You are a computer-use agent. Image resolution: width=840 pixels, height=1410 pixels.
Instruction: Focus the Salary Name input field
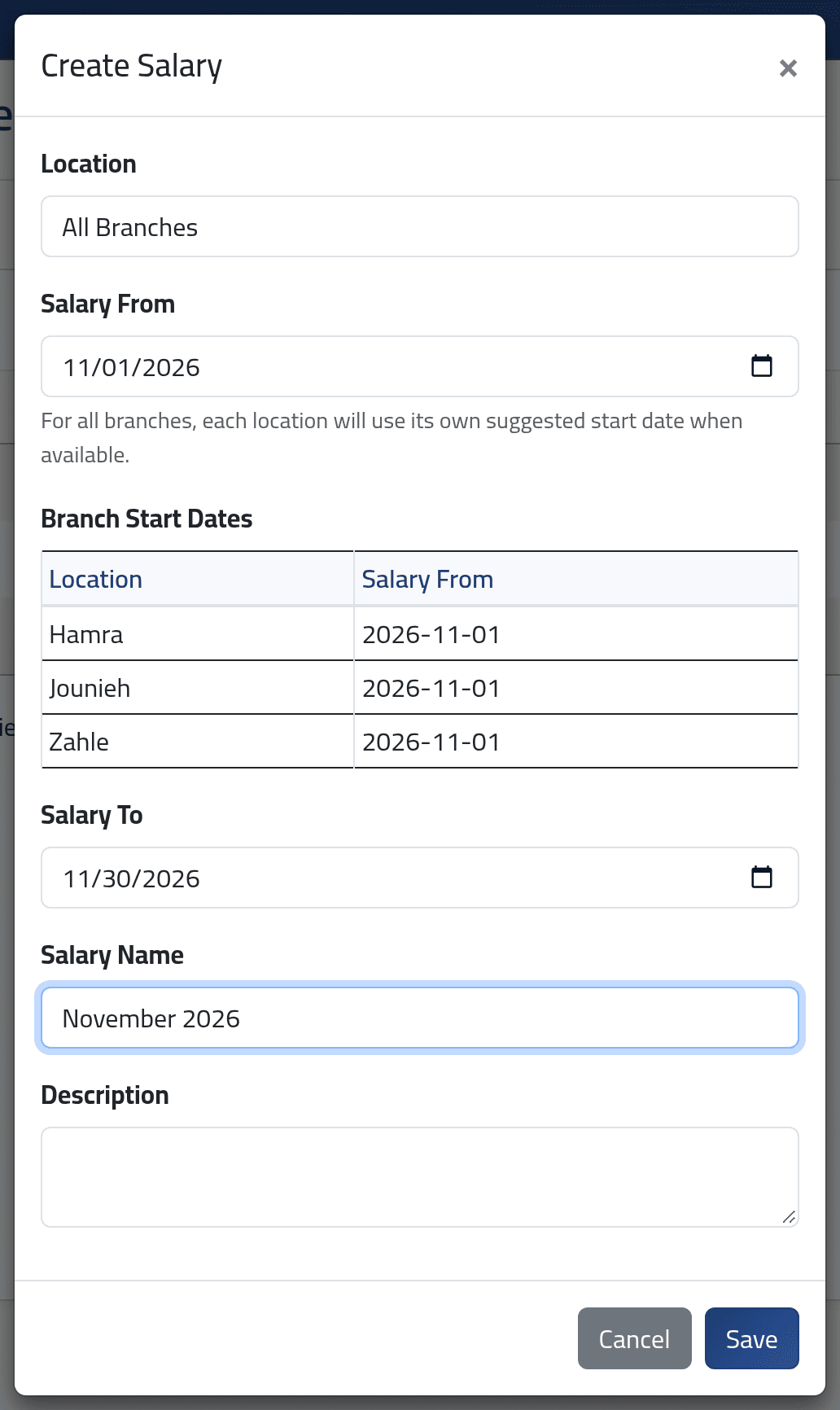click(420, 1018)
